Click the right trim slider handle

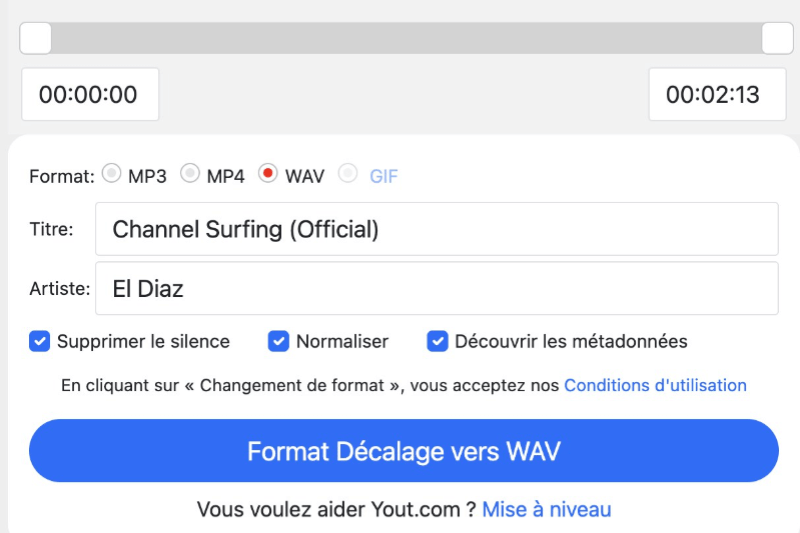[777, 38]
